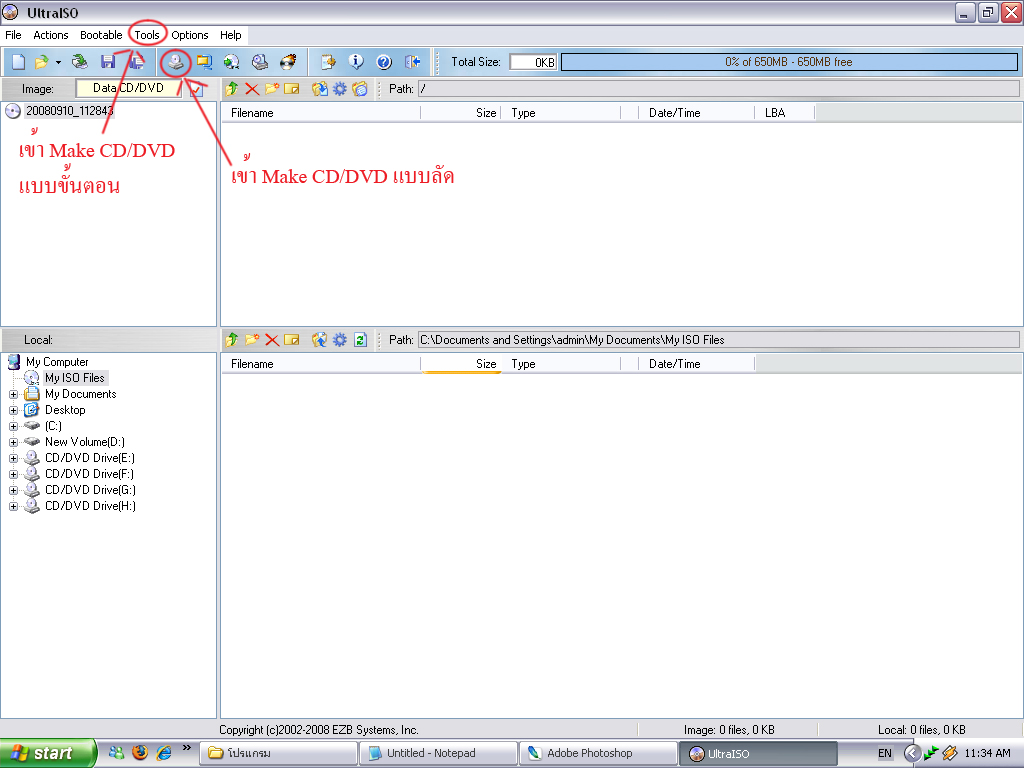Click the add files icon in the image pane toolbar

coord(319,89)
